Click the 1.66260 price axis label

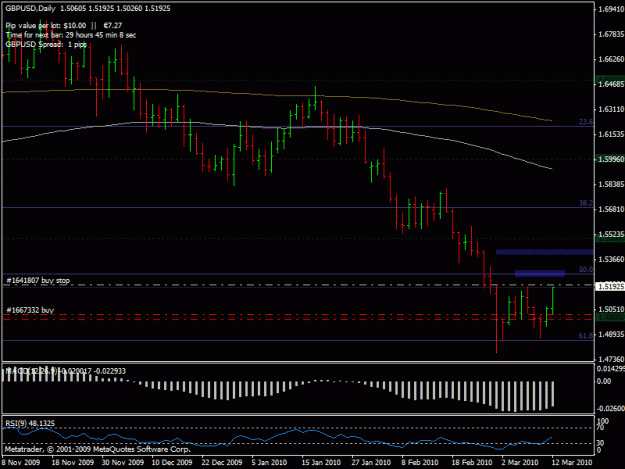[611, 59]
